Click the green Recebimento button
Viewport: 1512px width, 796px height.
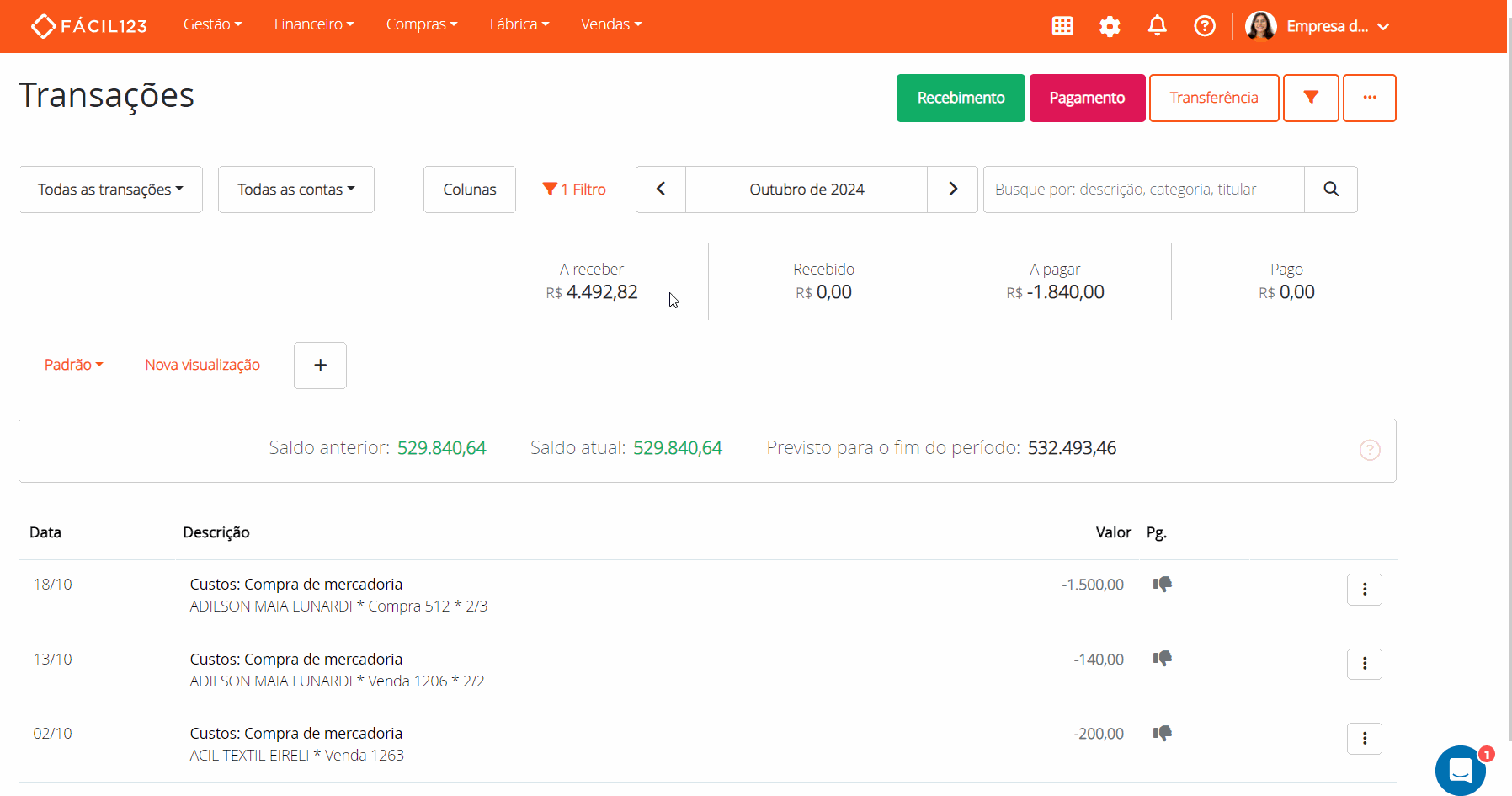click(x=961, y=98)
